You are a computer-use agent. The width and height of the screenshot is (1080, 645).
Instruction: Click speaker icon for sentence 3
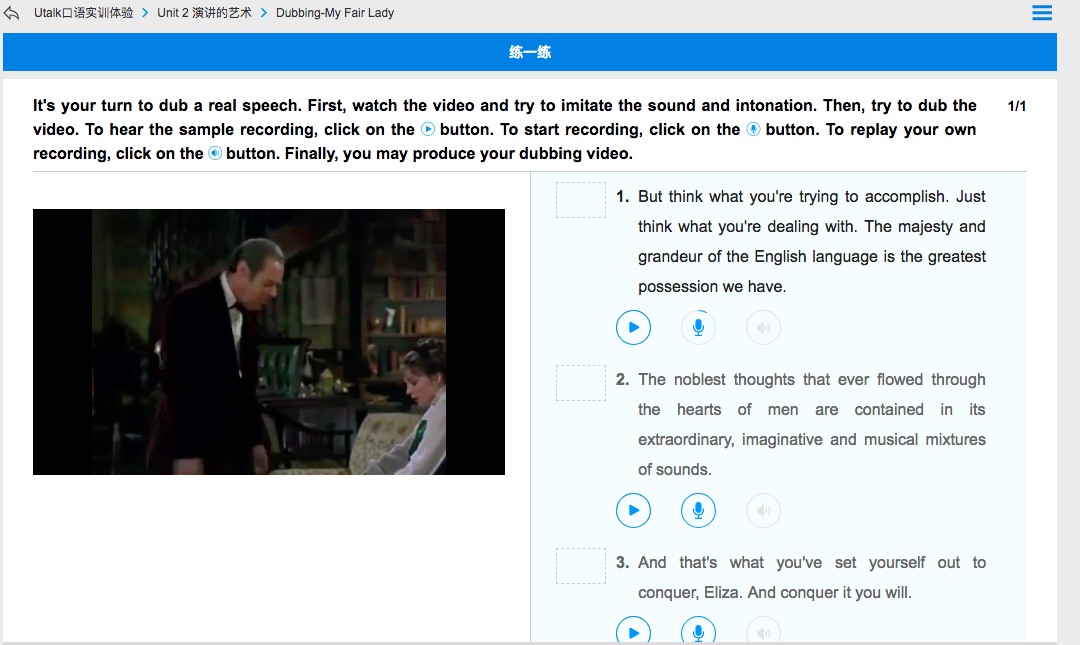point(763,632)
